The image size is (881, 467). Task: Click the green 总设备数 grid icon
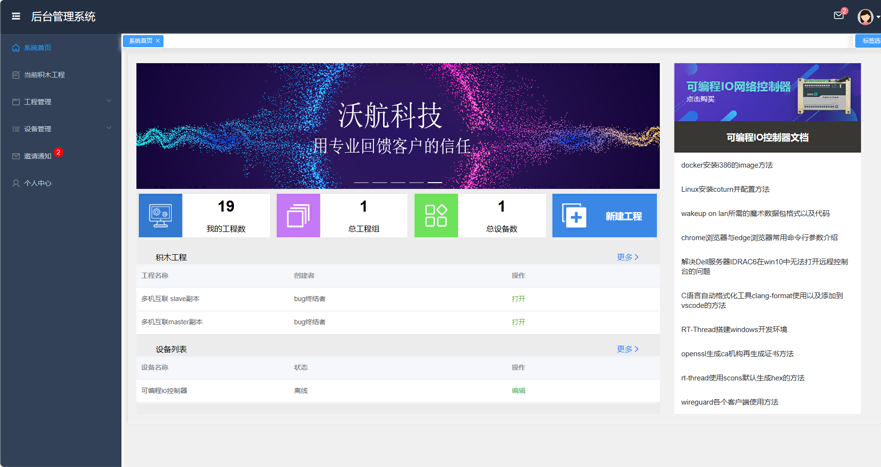tap(436, 216)
